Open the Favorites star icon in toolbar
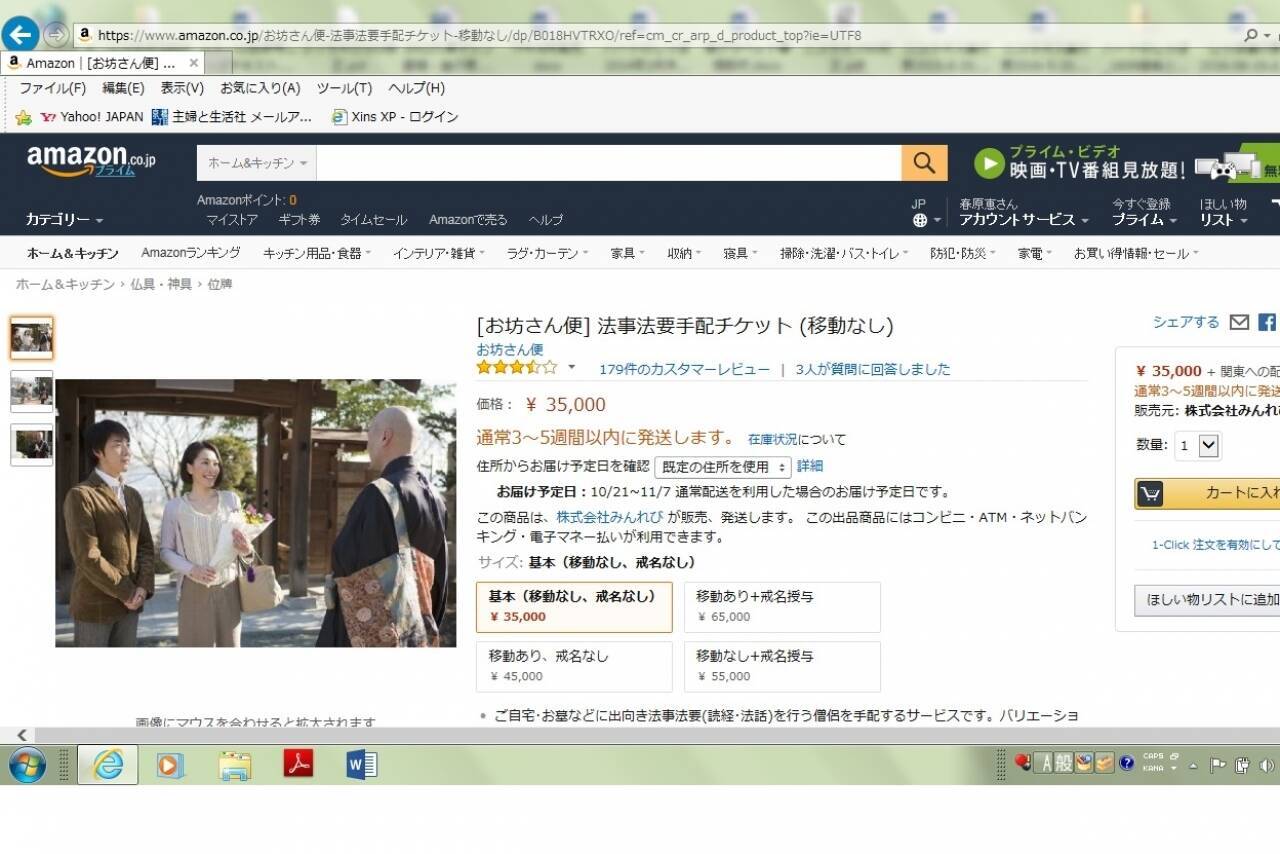 (23, 117)
